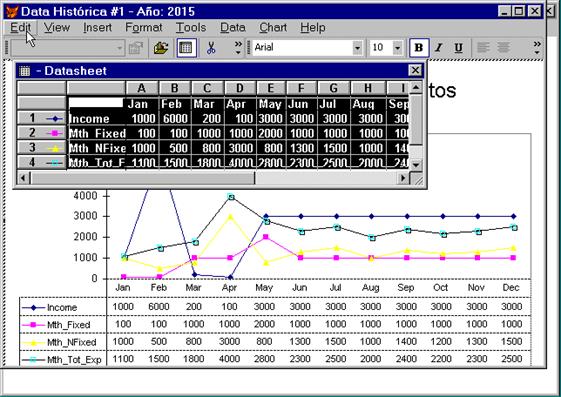Toggle Italic formatting button
The width and height of the screenshot is (561, 397).
point(439,48)
